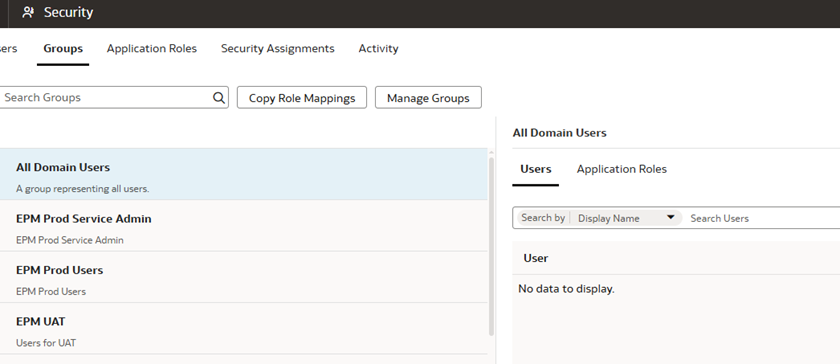Screen dimensions: 840x364
Task: Click the magnifier icon in Search Groups
Action: (219, 98)
